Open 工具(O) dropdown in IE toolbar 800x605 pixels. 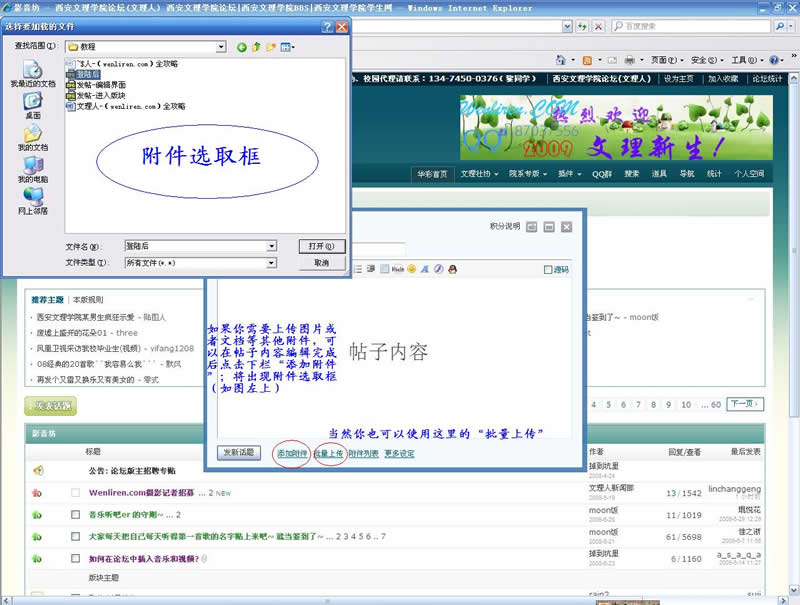747,60
